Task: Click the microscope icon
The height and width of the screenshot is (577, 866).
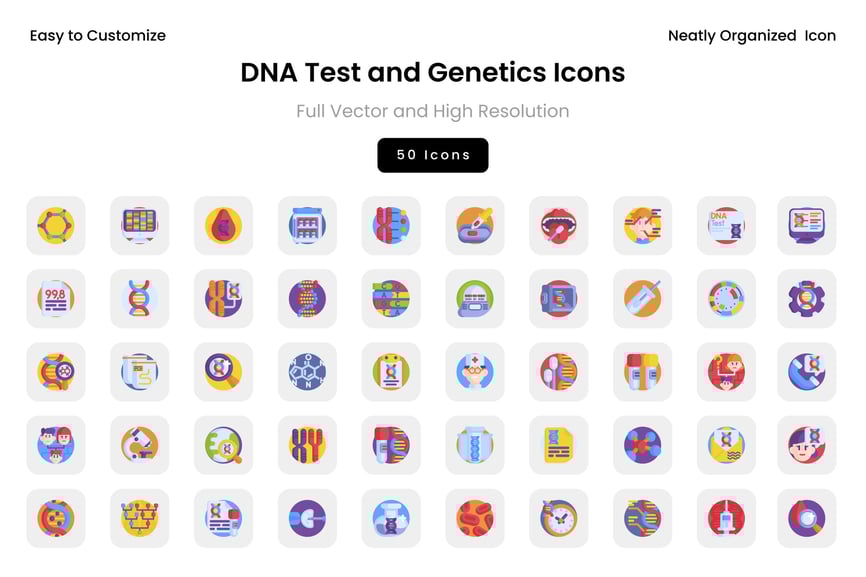Action: [139, 444]
